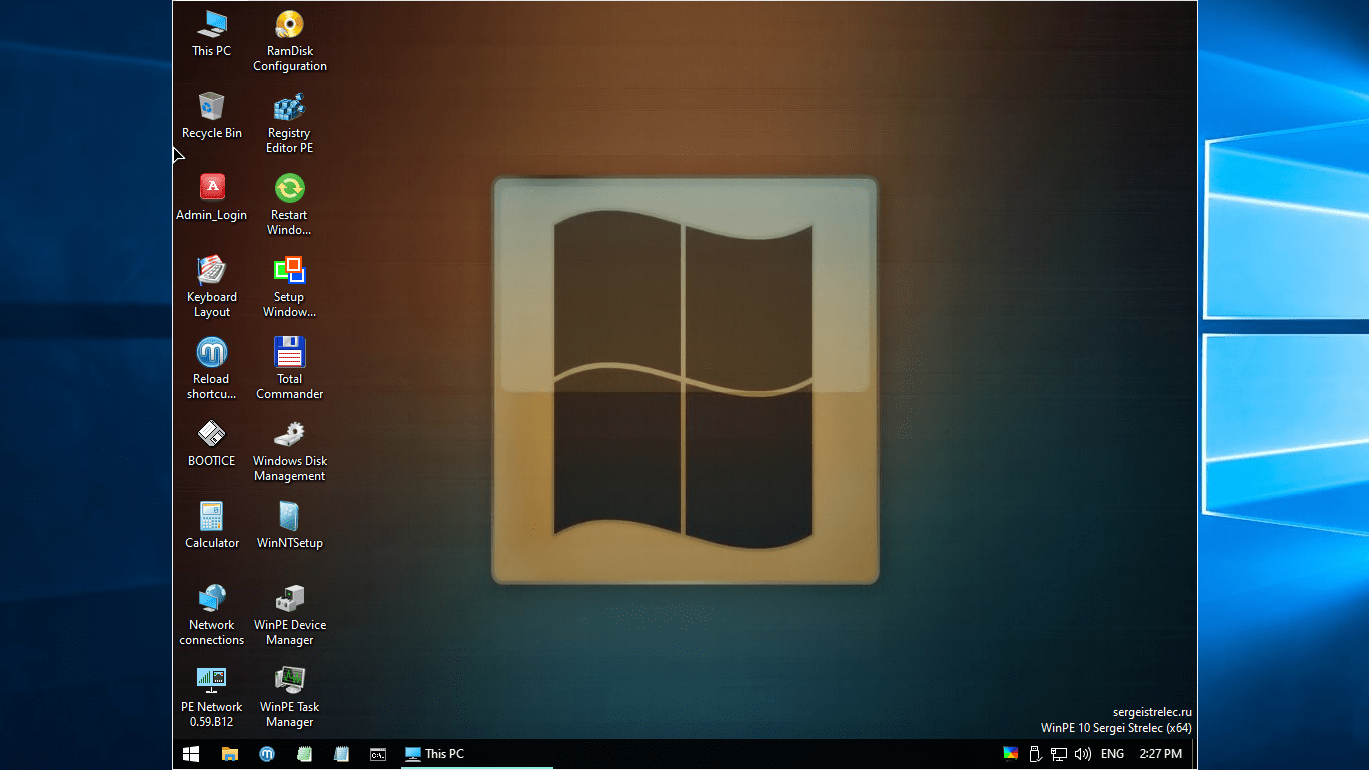This screenshot has width=1369, height=770.
Task: Open PE Network 0.59.B12
Action: (211, 697)
